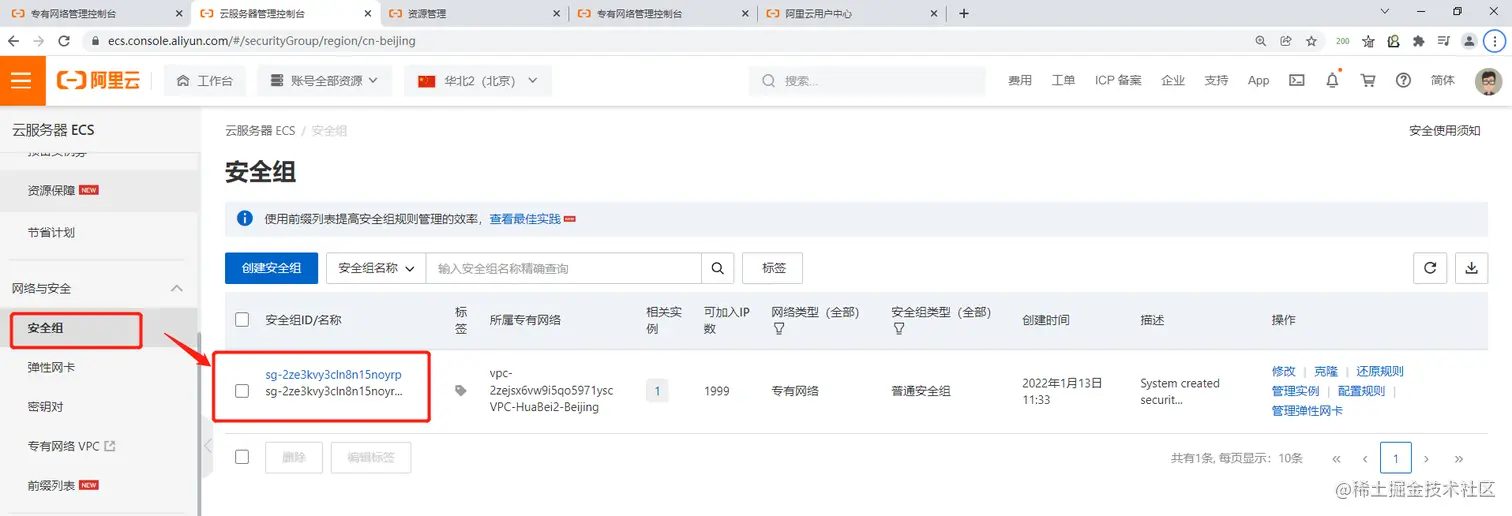The width and height of the screenshot is (1512, 516).
Task: Click the search magnifier button beside name field
Action: click(x=717, y=268)
